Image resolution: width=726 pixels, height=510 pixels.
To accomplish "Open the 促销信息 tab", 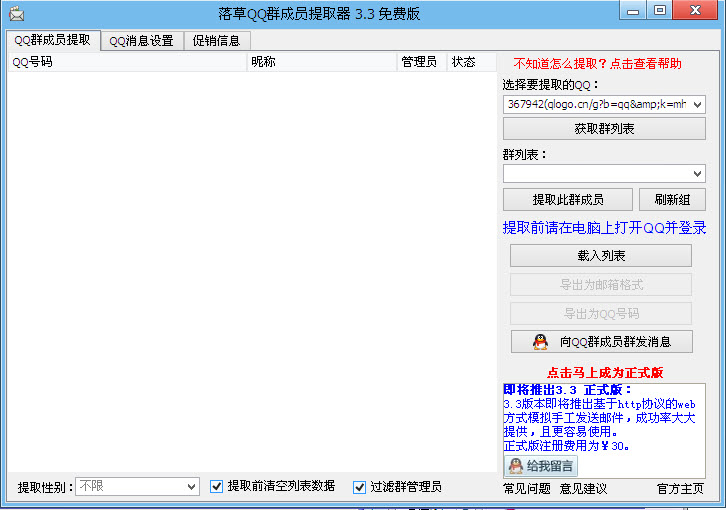I will coord(217,41).
